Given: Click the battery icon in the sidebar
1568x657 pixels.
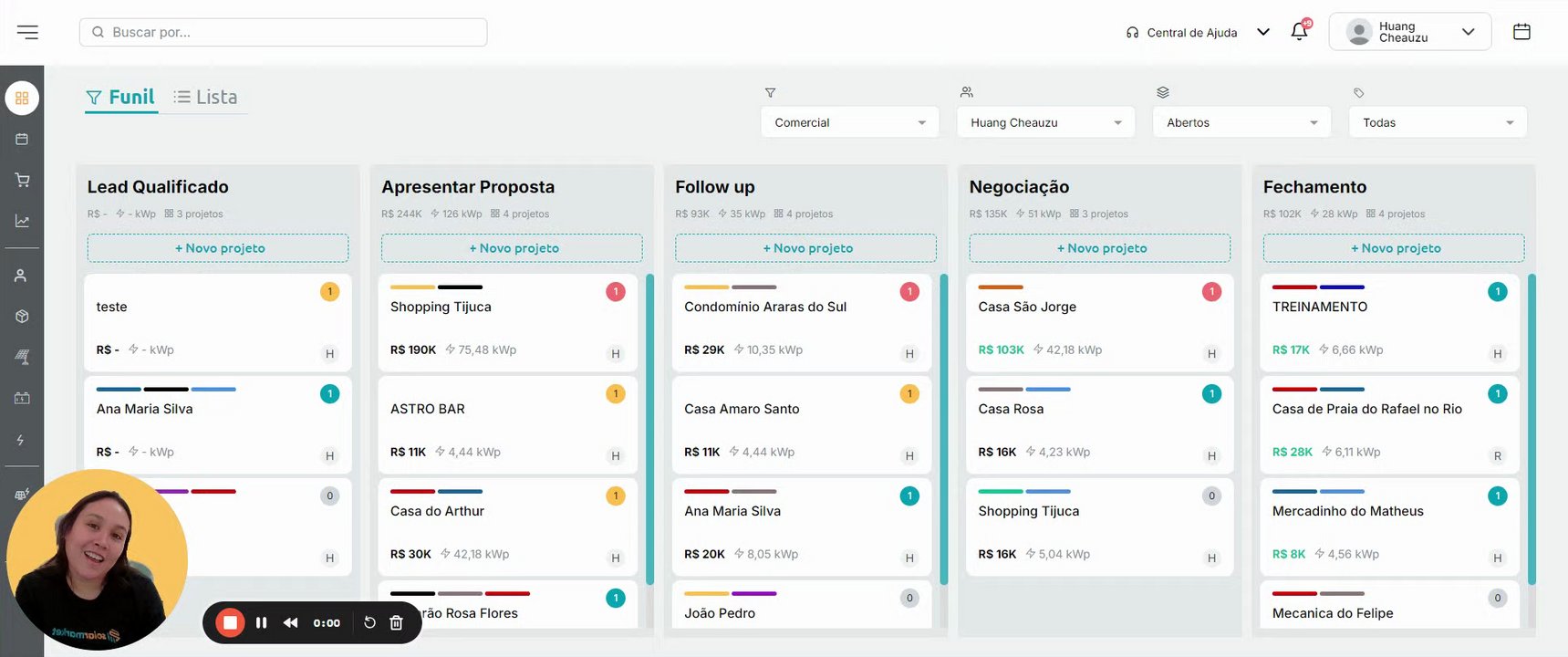Looking at the screenshot, I should pyautogui.click(x=22, y=398).
